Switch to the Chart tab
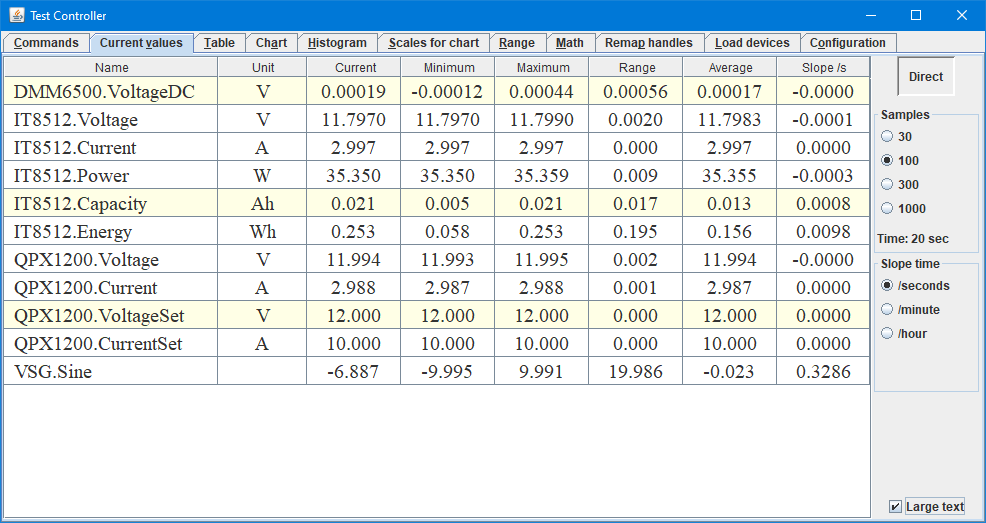The width and height of the screenshot is (986, 523). (272, 43)
